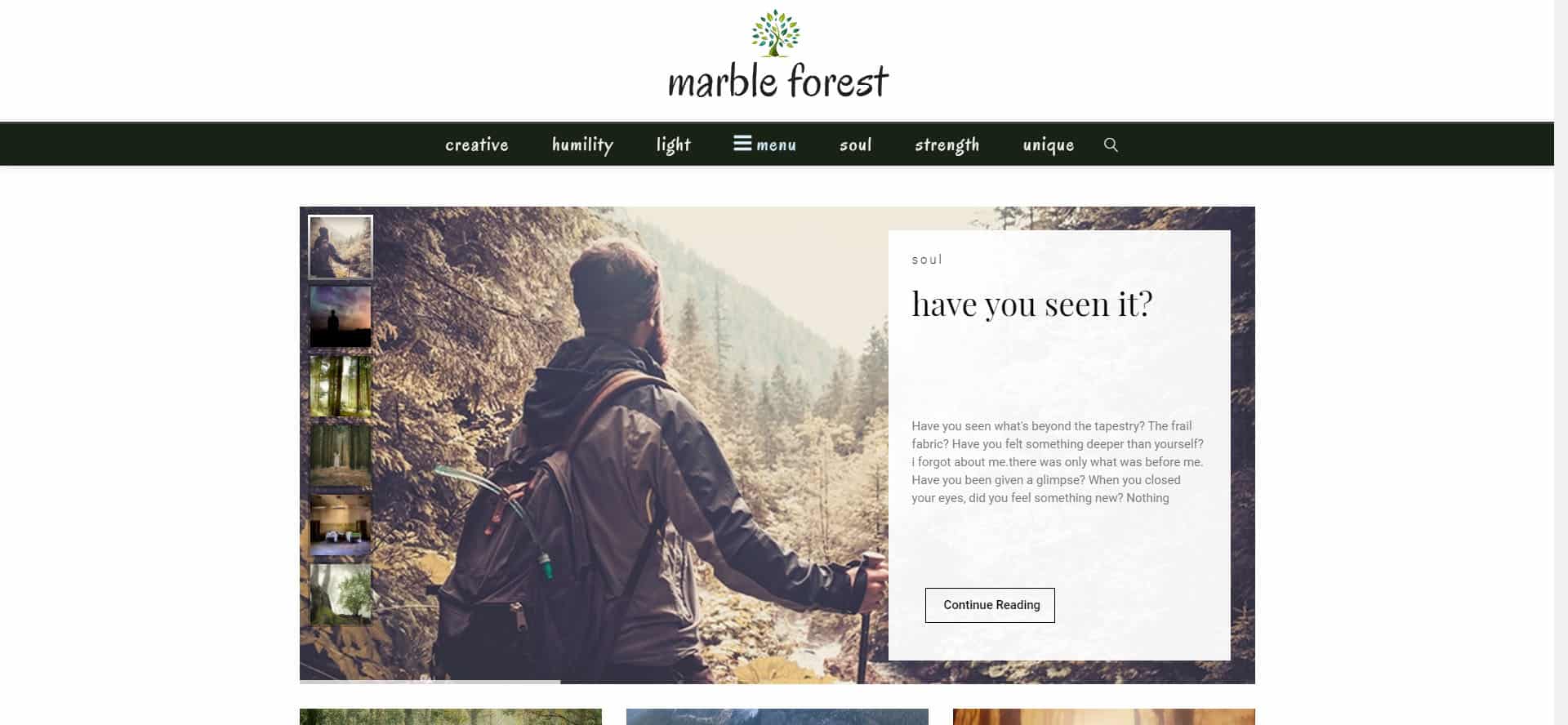Click the Continue Reading button
The width and height of the screenshot is (1568, 725).
[x=990, y=605]
